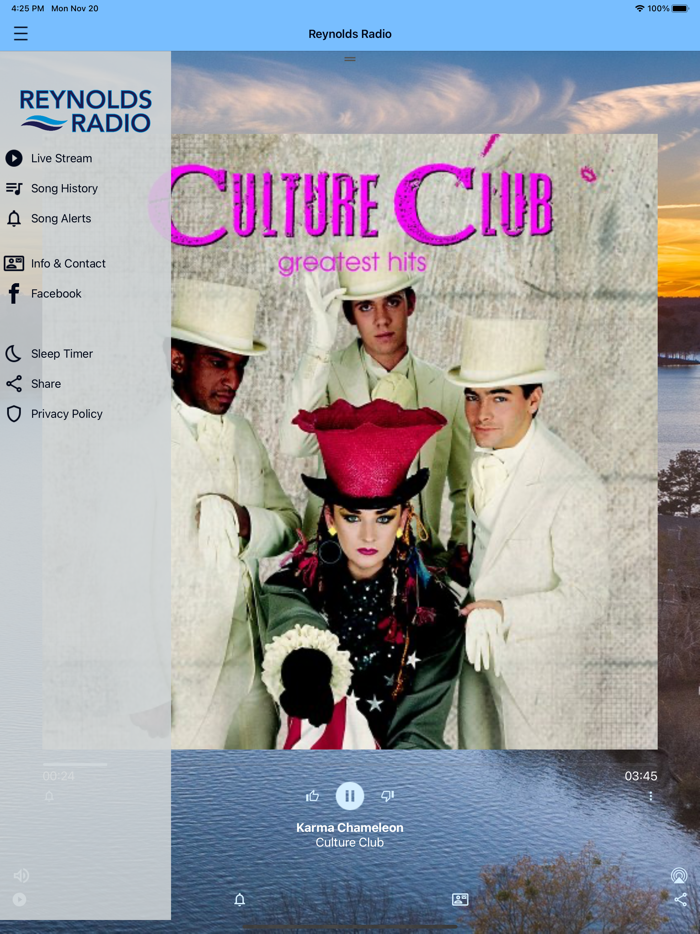This screenshot has height=934, width=700.
Task: Tap the bell alert icon in bottom bar
Action: coord(239,899)
